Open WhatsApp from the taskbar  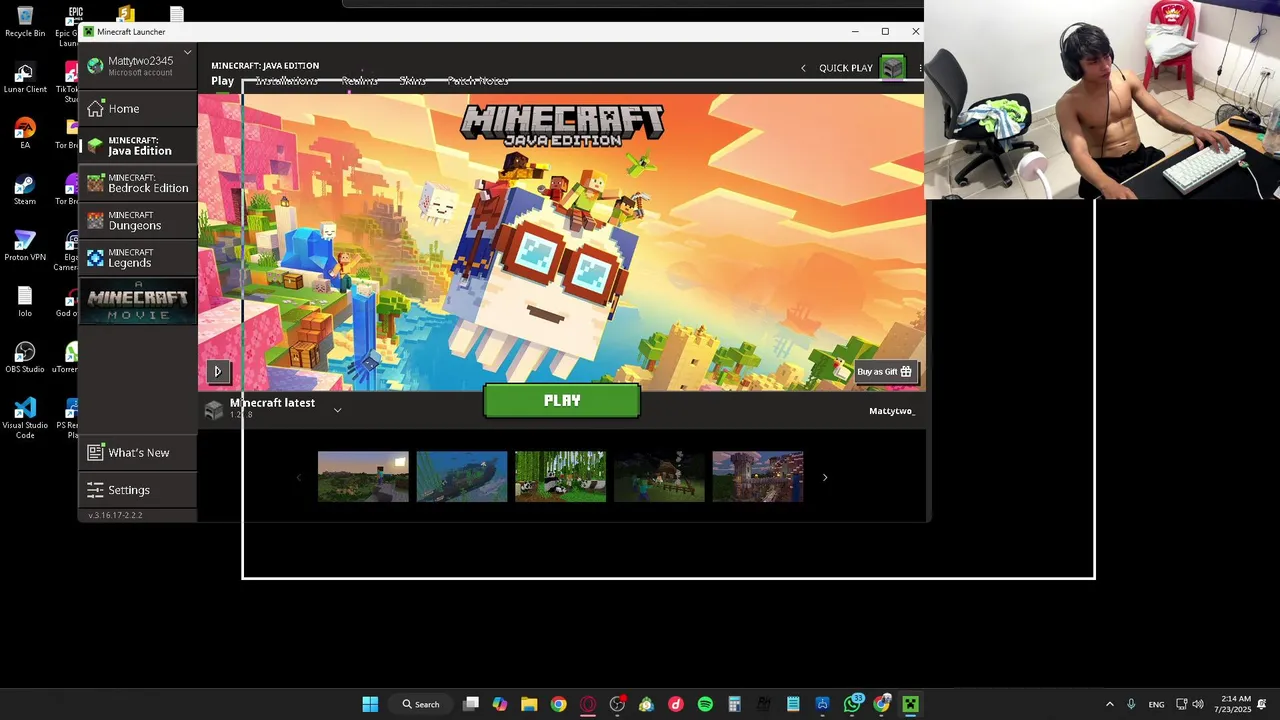point(852,704)
